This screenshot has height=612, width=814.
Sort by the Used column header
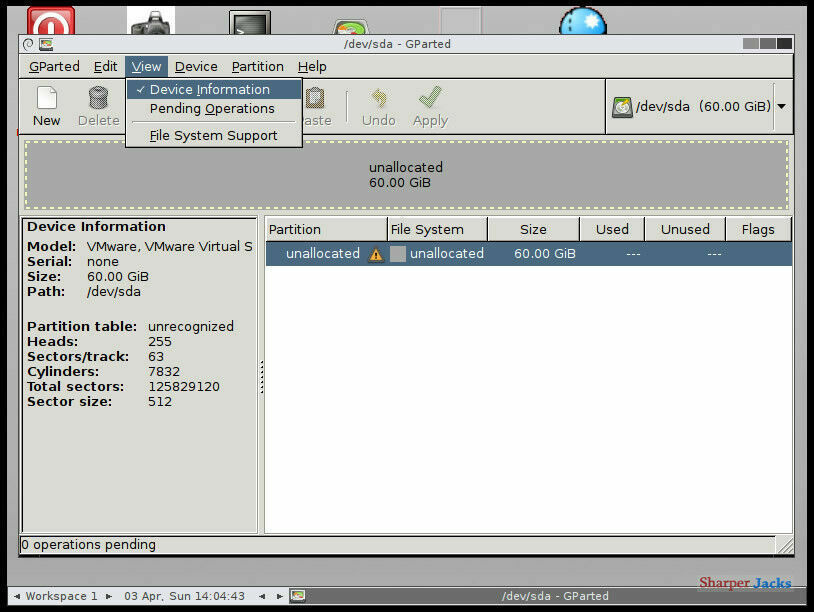[612, 229]
